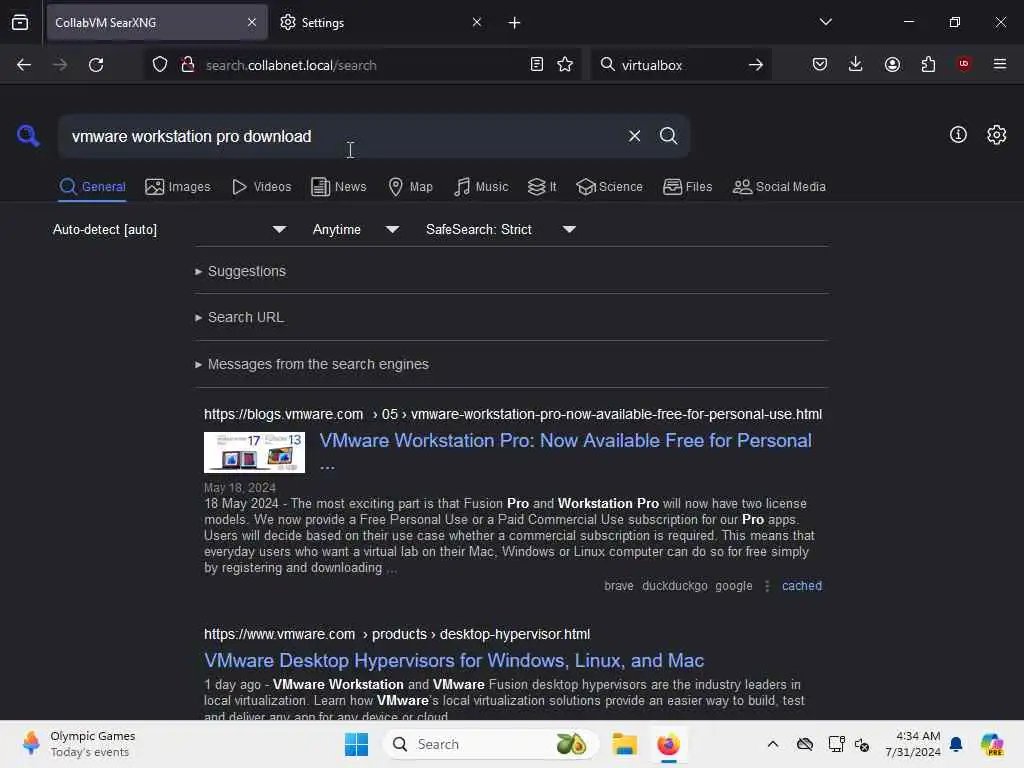The width and height of the screenshot is (1024, 768).
Task: Click the Windows taskbar Search box
Action: point(490,744)
